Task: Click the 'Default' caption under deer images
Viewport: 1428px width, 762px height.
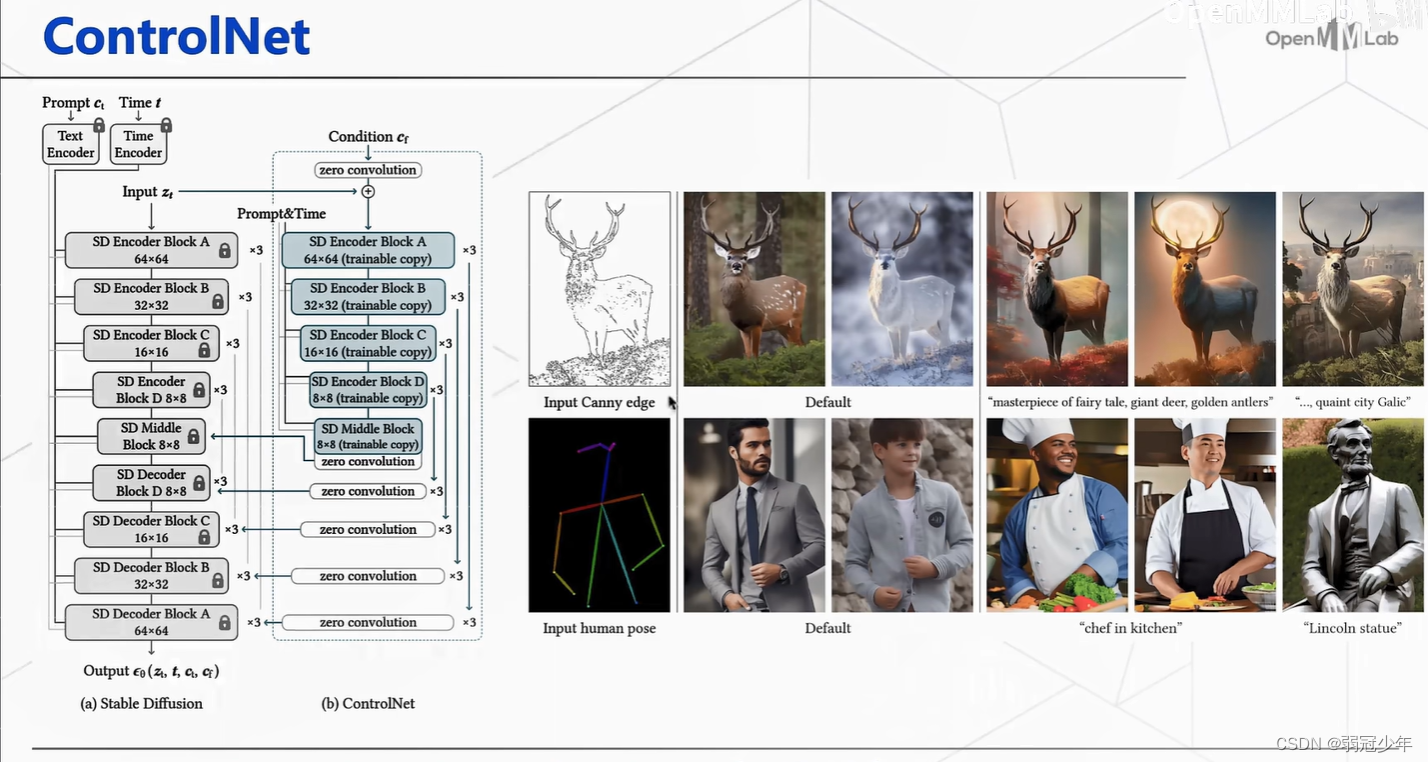Action: coord(828,402)
